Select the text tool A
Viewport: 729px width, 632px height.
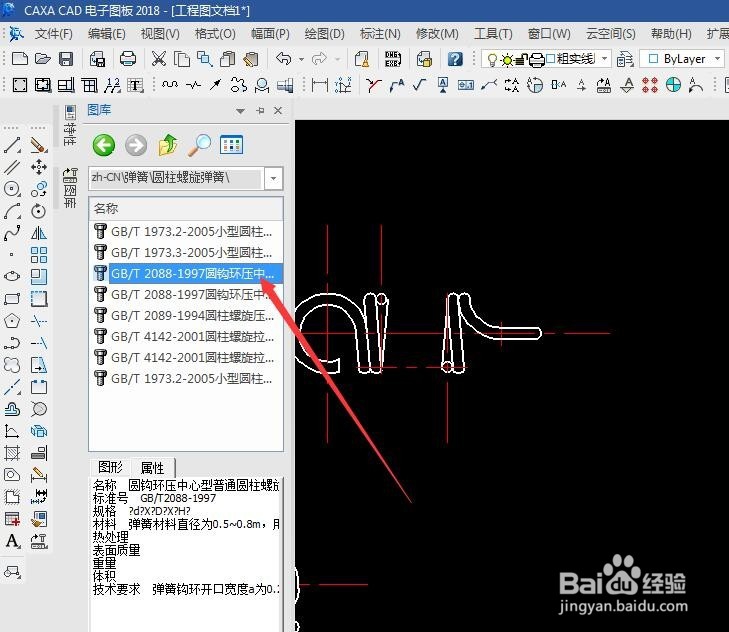(x=13, y=541)
